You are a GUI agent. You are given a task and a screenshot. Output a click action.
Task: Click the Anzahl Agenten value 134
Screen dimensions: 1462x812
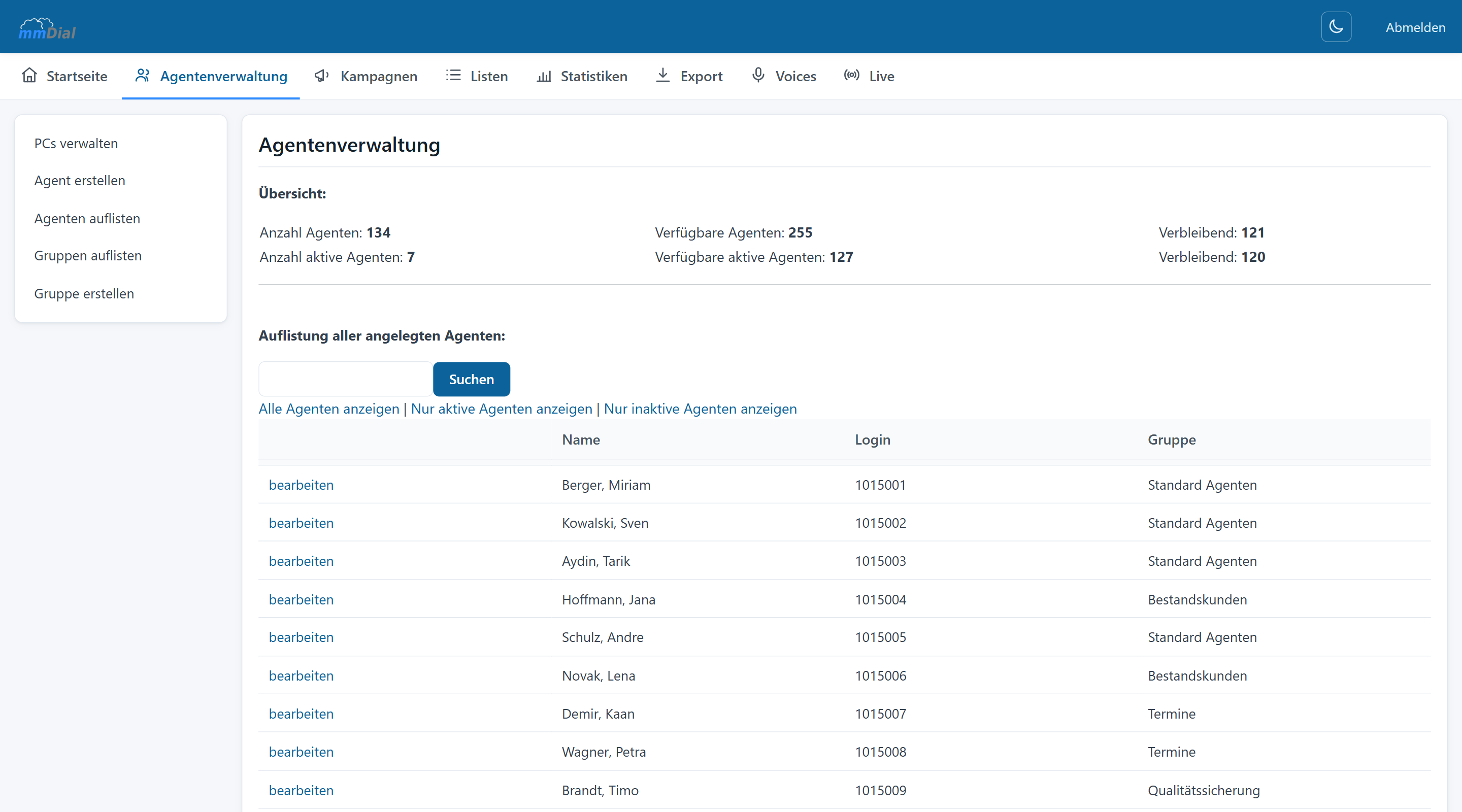coord(379,232)
